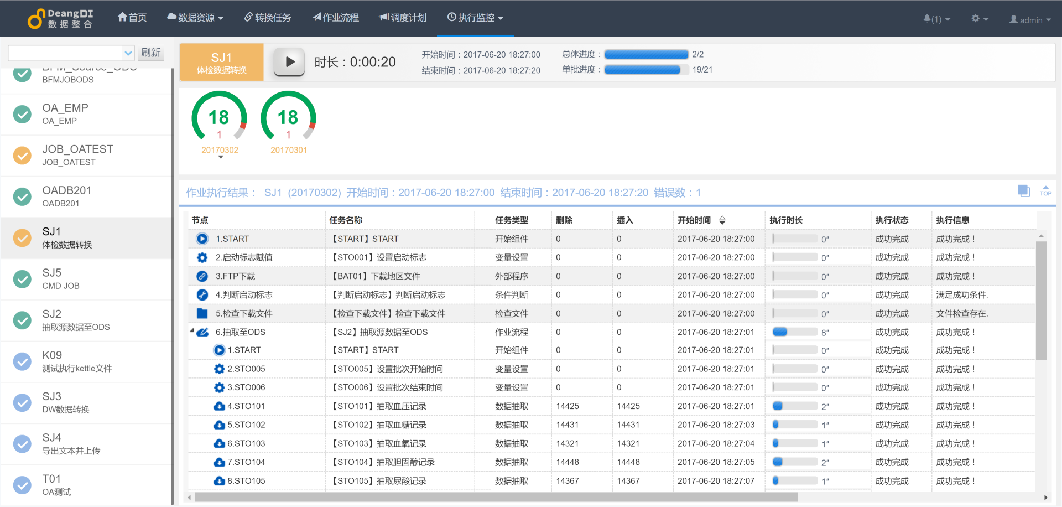Click the gear icon for 2.启动标志赋值

[202, 257]
